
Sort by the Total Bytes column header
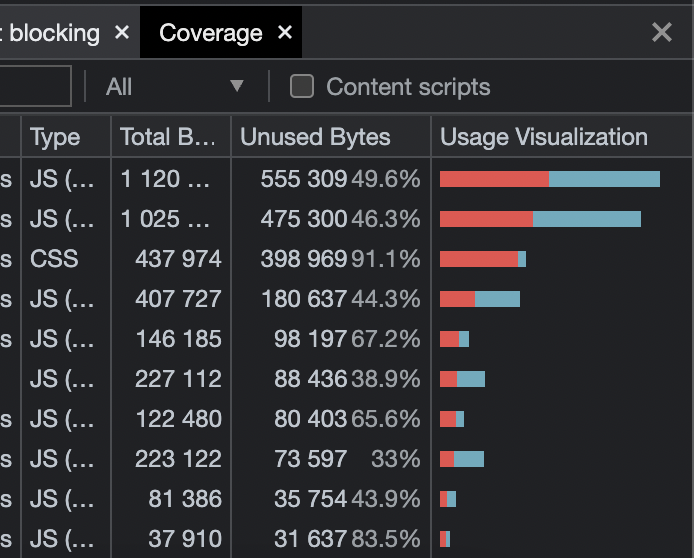(171, 137)
